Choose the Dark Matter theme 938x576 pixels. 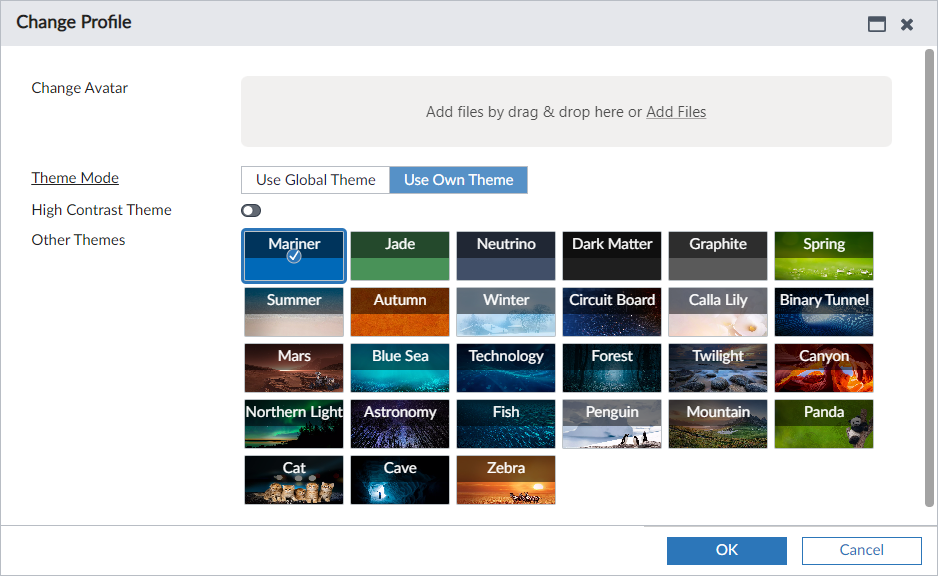[x=611, y=256]
